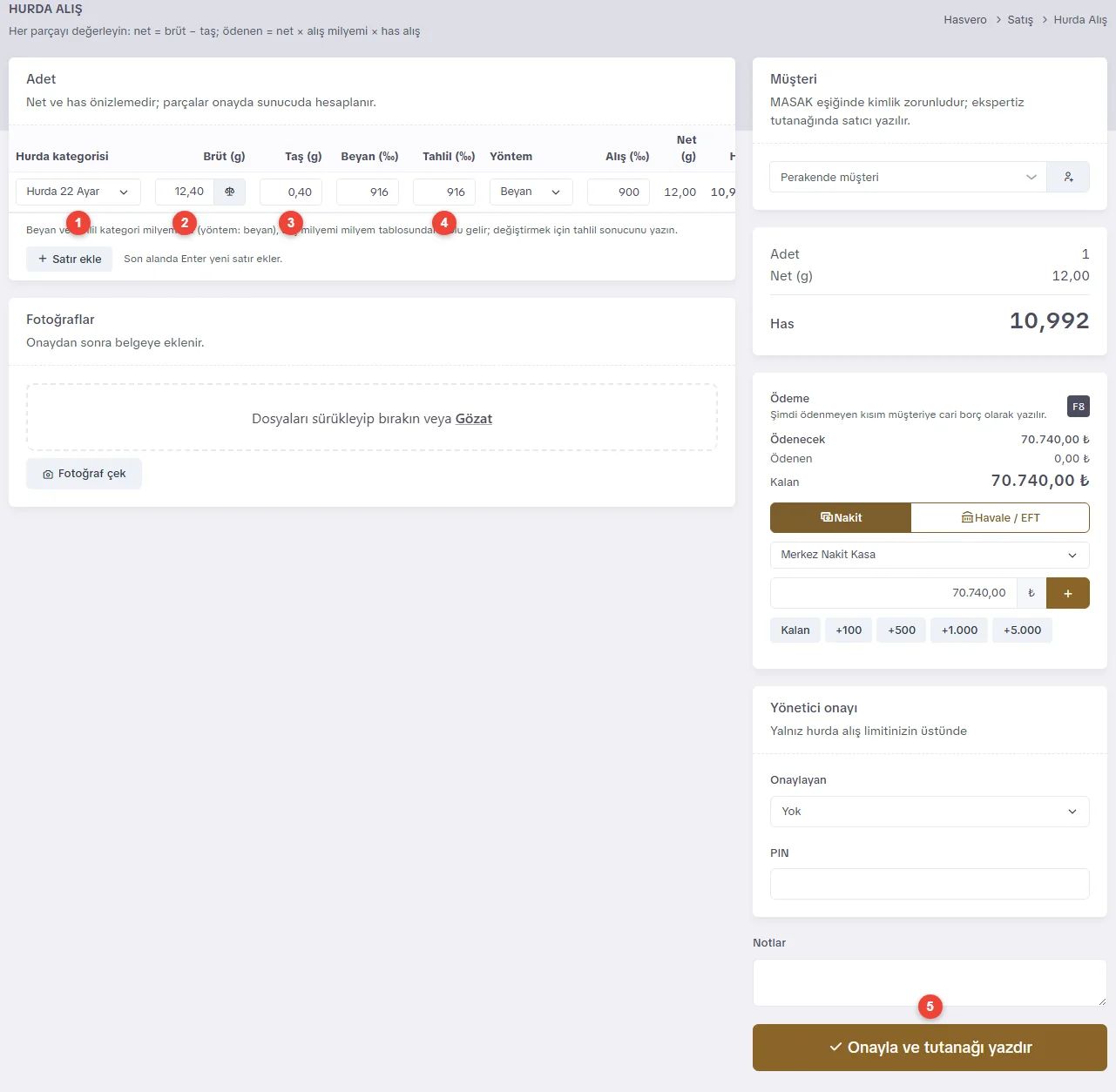Open Hasvero breadcrumb link

coord(965,19)
